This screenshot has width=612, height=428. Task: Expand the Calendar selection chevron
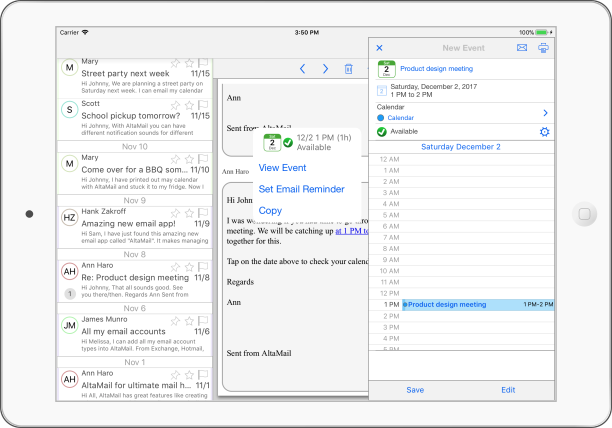click(545, 113)
